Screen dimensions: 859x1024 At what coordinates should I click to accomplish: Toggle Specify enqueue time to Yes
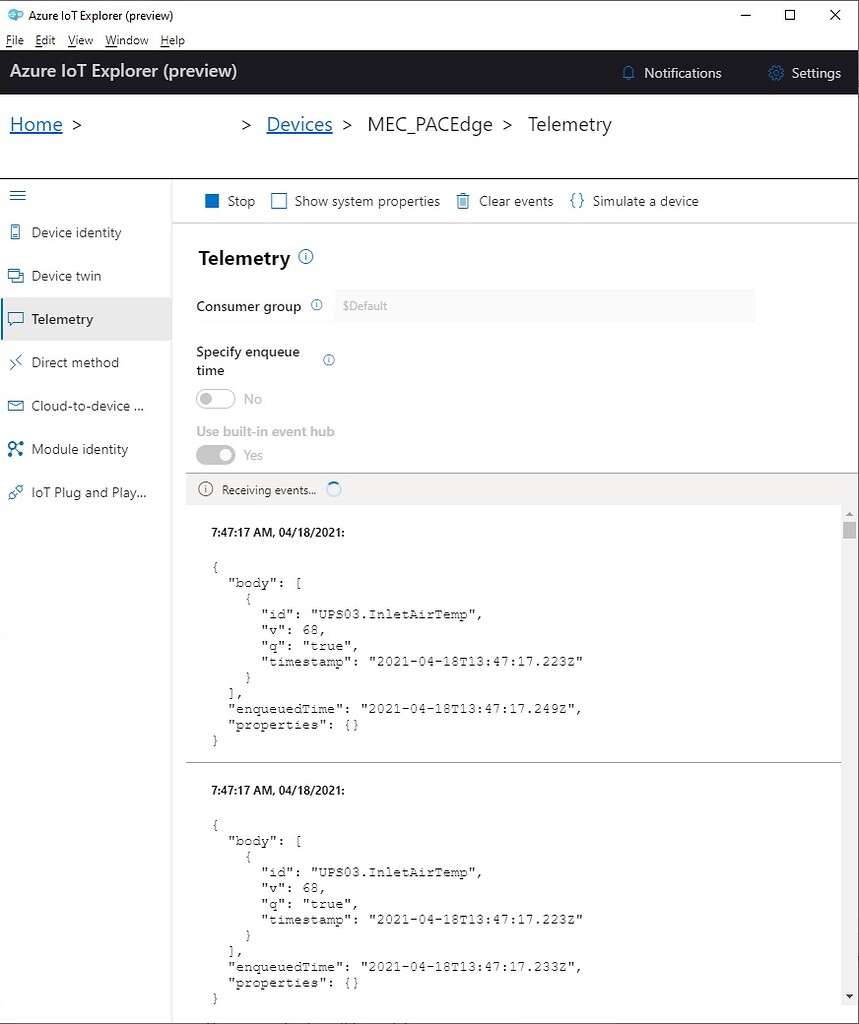(215, 398)
